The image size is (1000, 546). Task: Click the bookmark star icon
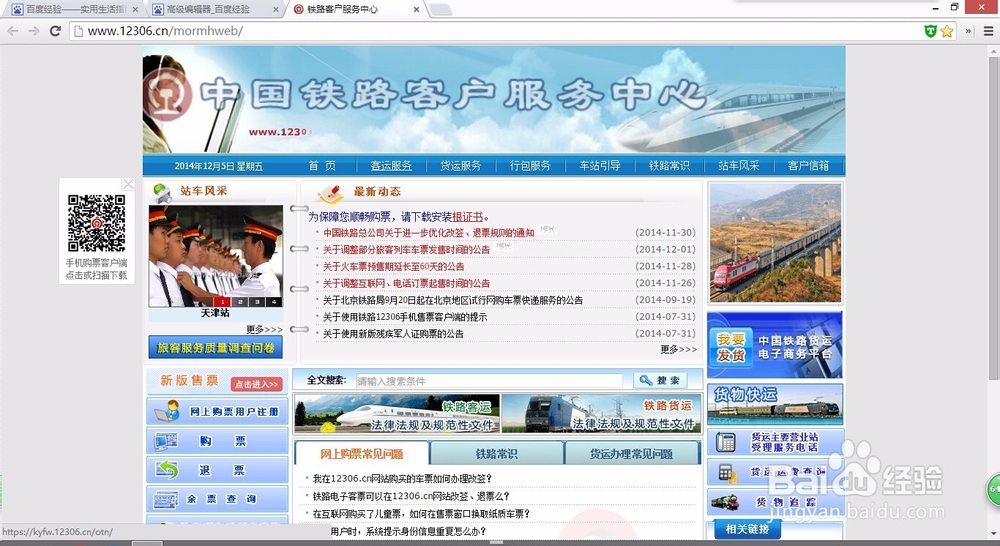click(x=947, y=31)
